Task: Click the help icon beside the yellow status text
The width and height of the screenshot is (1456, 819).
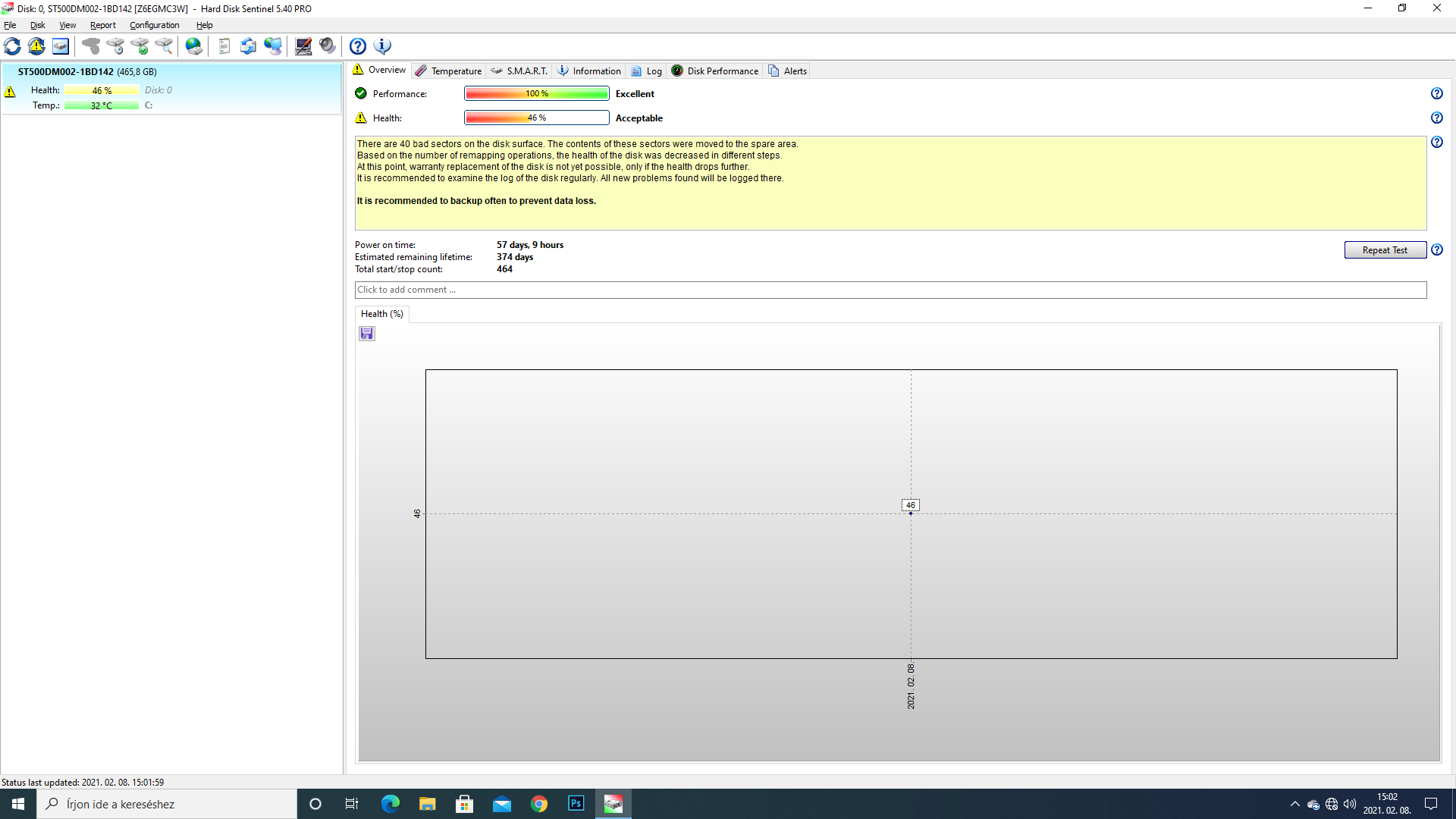Action: pos(1437,142)
